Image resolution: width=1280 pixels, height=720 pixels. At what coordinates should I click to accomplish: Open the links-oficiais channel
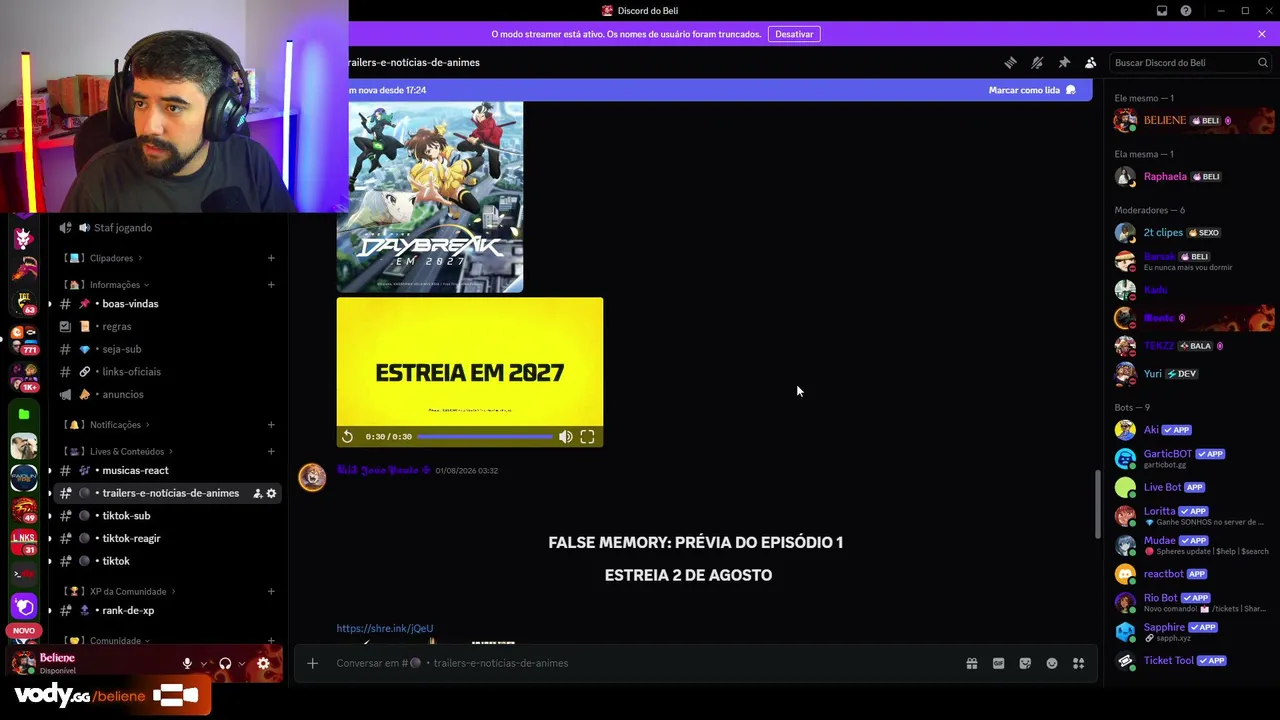pos(166,372)
